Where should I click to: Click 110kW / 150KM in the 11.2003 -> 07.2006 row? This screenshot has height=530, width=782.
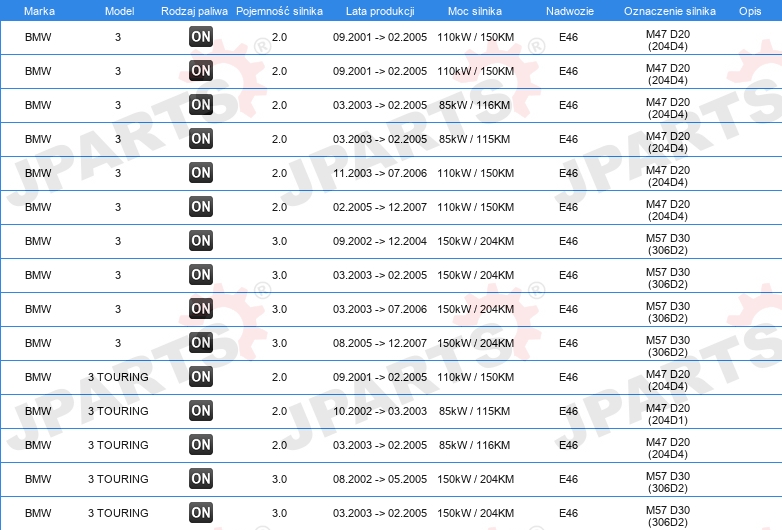[x=475, y=173]
